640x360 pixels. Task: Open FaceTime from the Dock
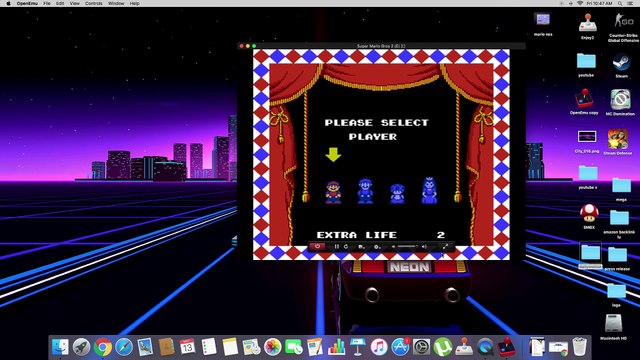(x=293, y=347)
